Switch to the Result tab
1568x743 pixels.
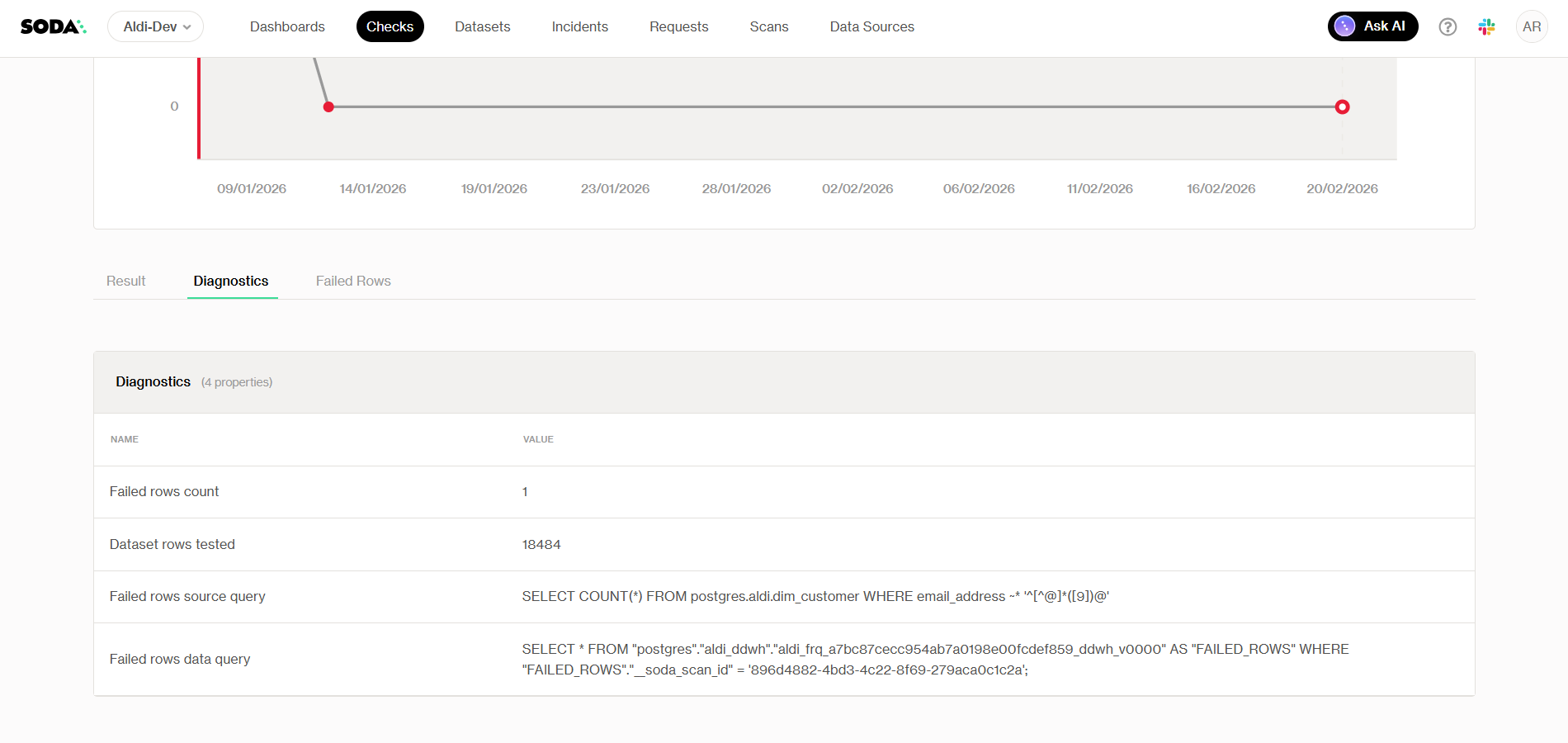125,281
